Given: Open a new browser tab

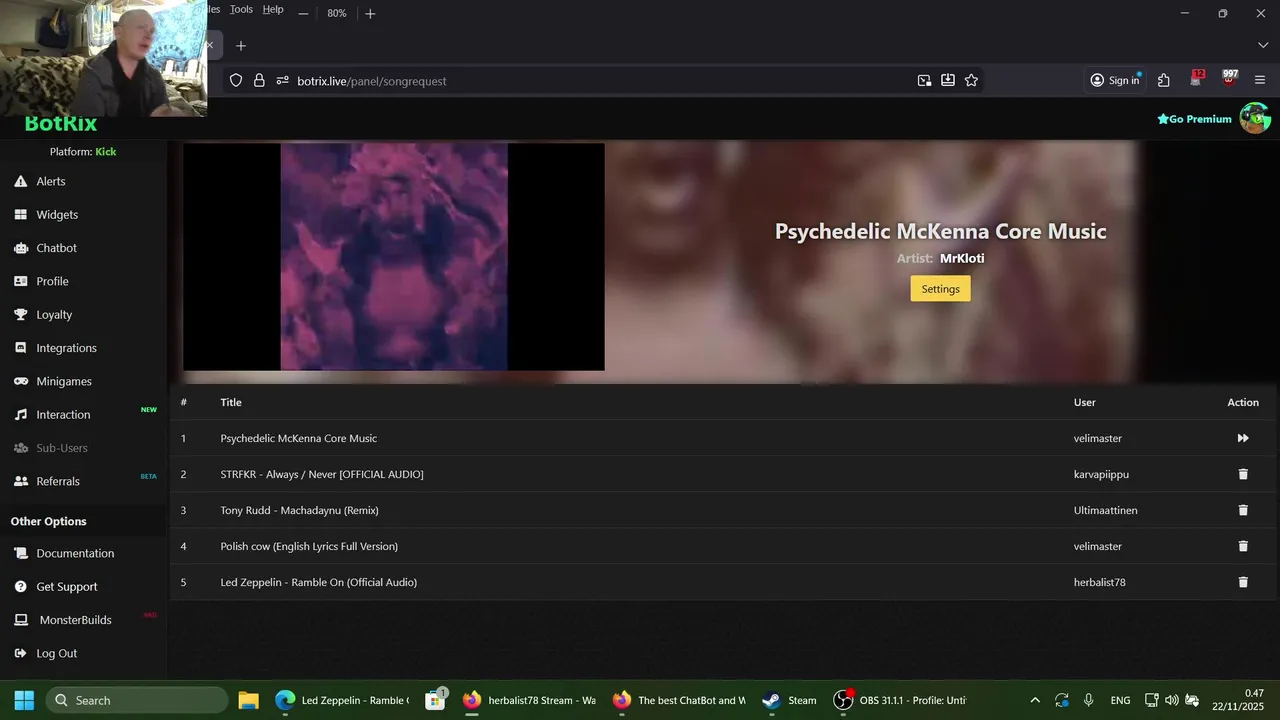Looking at the screenshot, I should tap(240, 46).
